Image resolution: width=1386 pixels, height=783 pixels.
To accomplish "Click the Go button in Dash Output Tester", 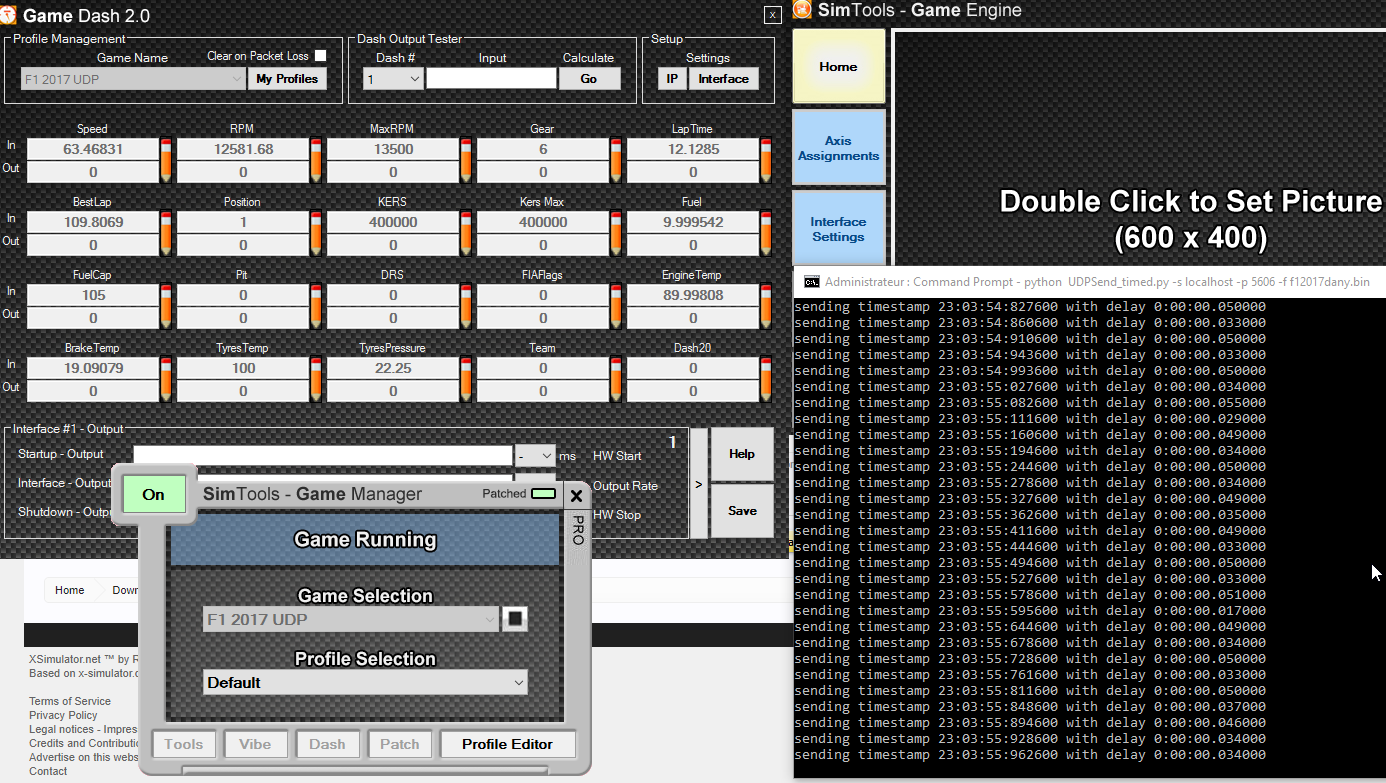I will (589, 79).
